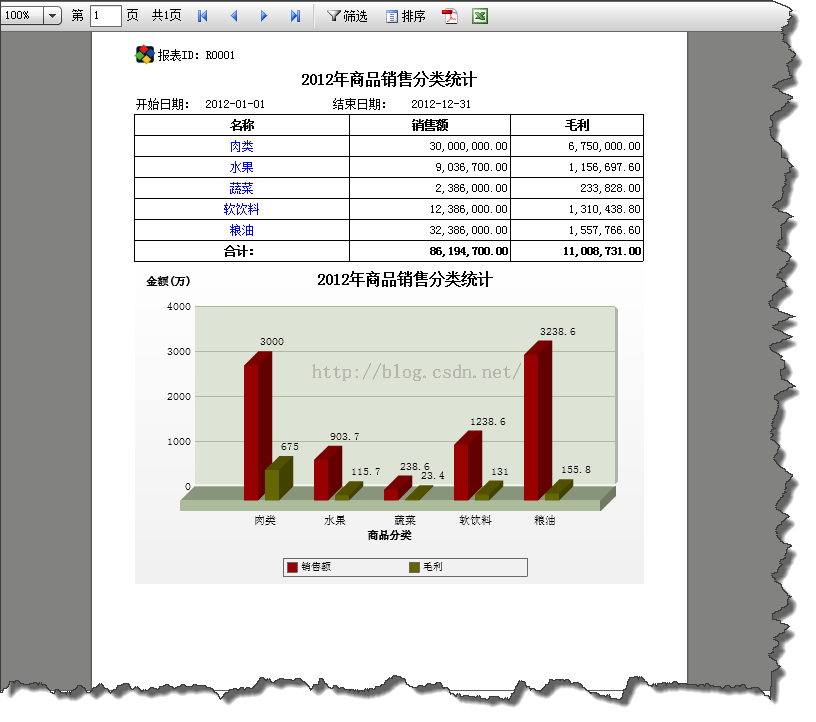Click the olive 毛利 legend swatch
816x722 pixels.
414,567
